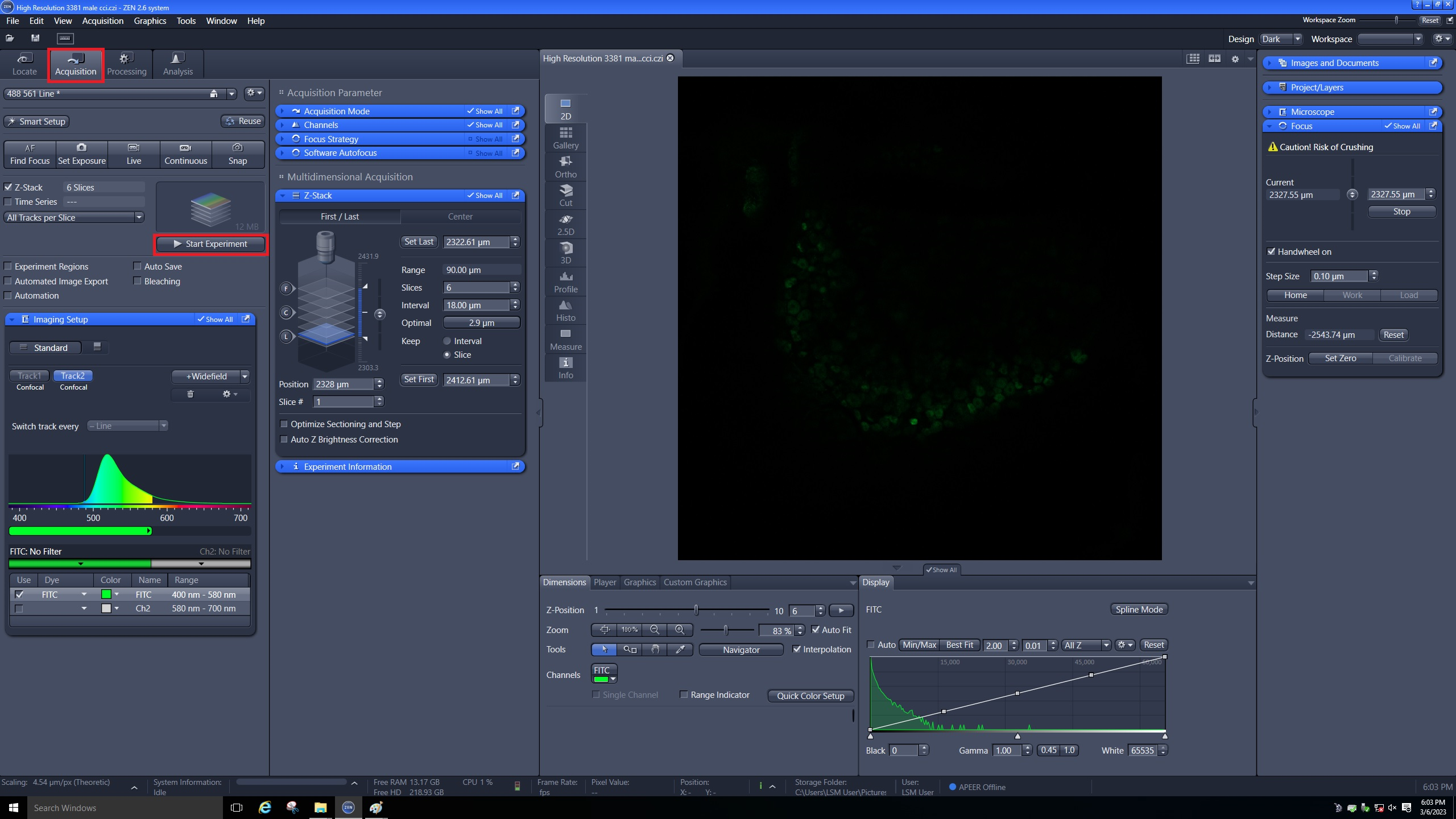Image resolution: width=1456 pixels, height=819 pixels.
Task: Open the Graphics menu
Action: (150, 21)
